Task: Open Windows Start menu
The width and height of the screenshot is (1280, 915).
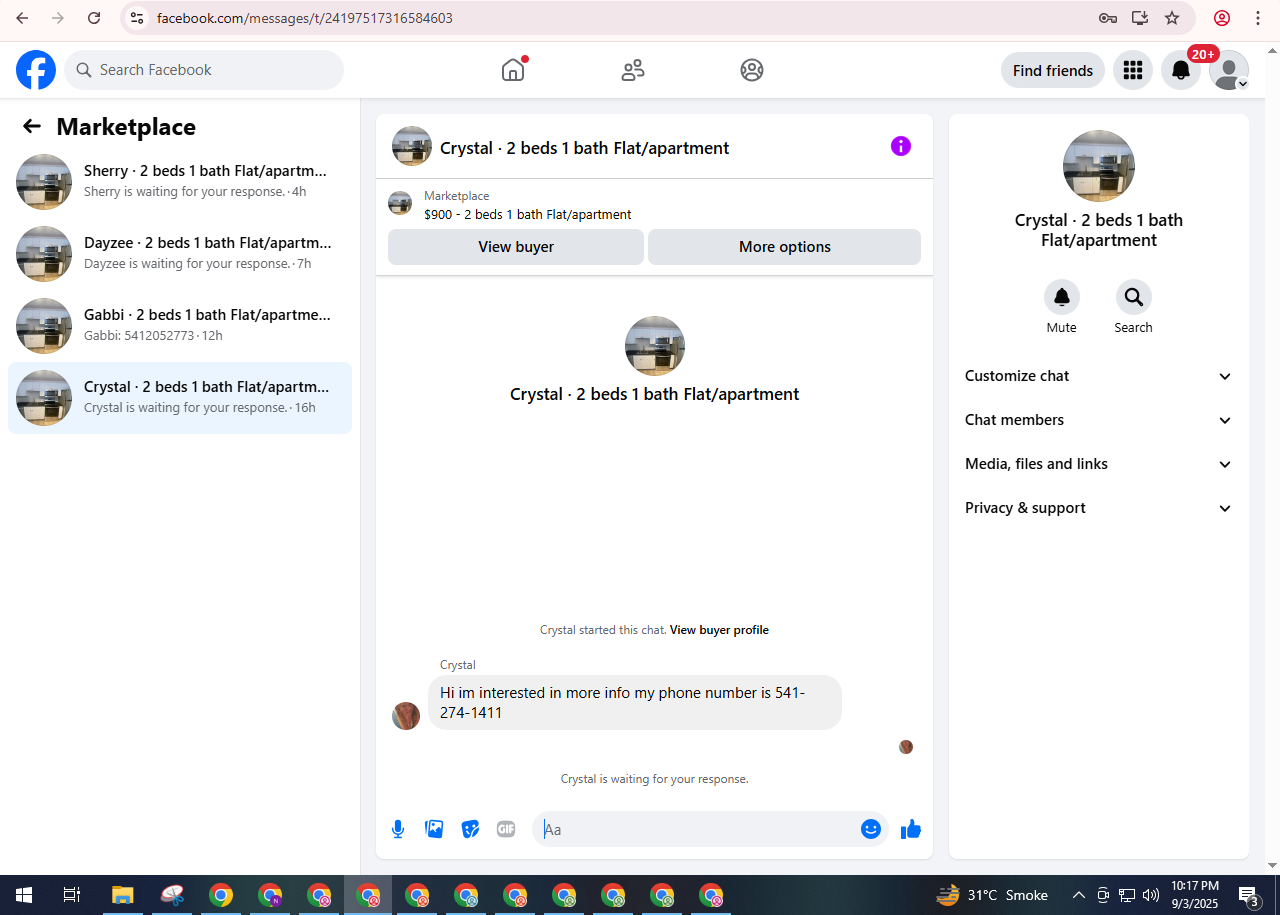Action: pyautogui.click(x=24, y=895)
